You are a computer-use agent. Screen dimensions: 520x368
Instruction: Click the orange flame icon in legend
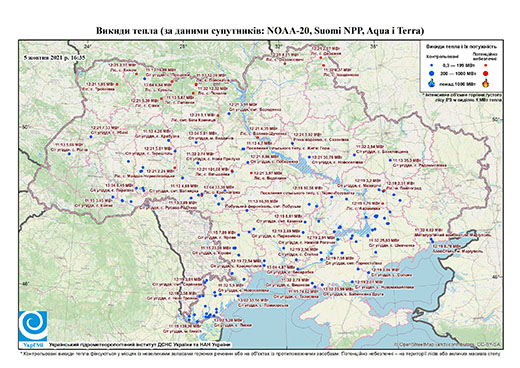click(x=486, y=83)
